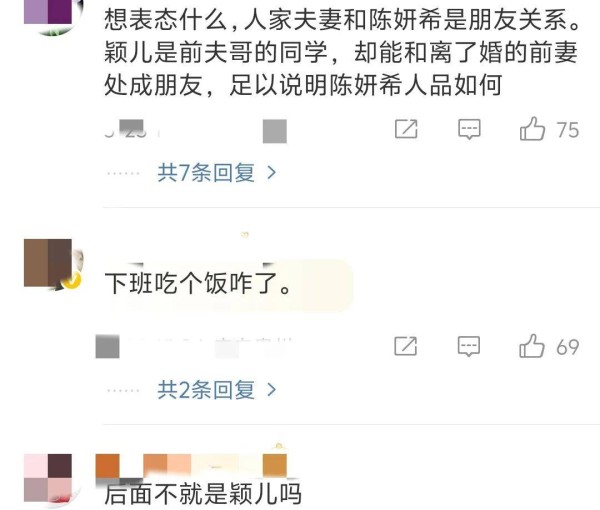
Task: Toggle like count 75
Action: (x=568, y=130)
